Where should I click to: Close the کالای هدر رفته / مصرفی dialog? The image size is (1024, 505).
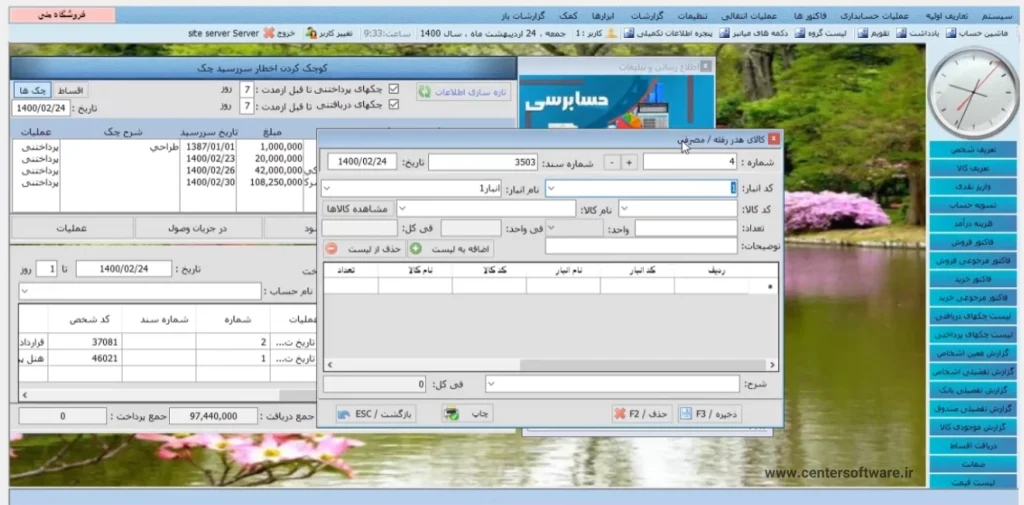(x=773, y=138)
